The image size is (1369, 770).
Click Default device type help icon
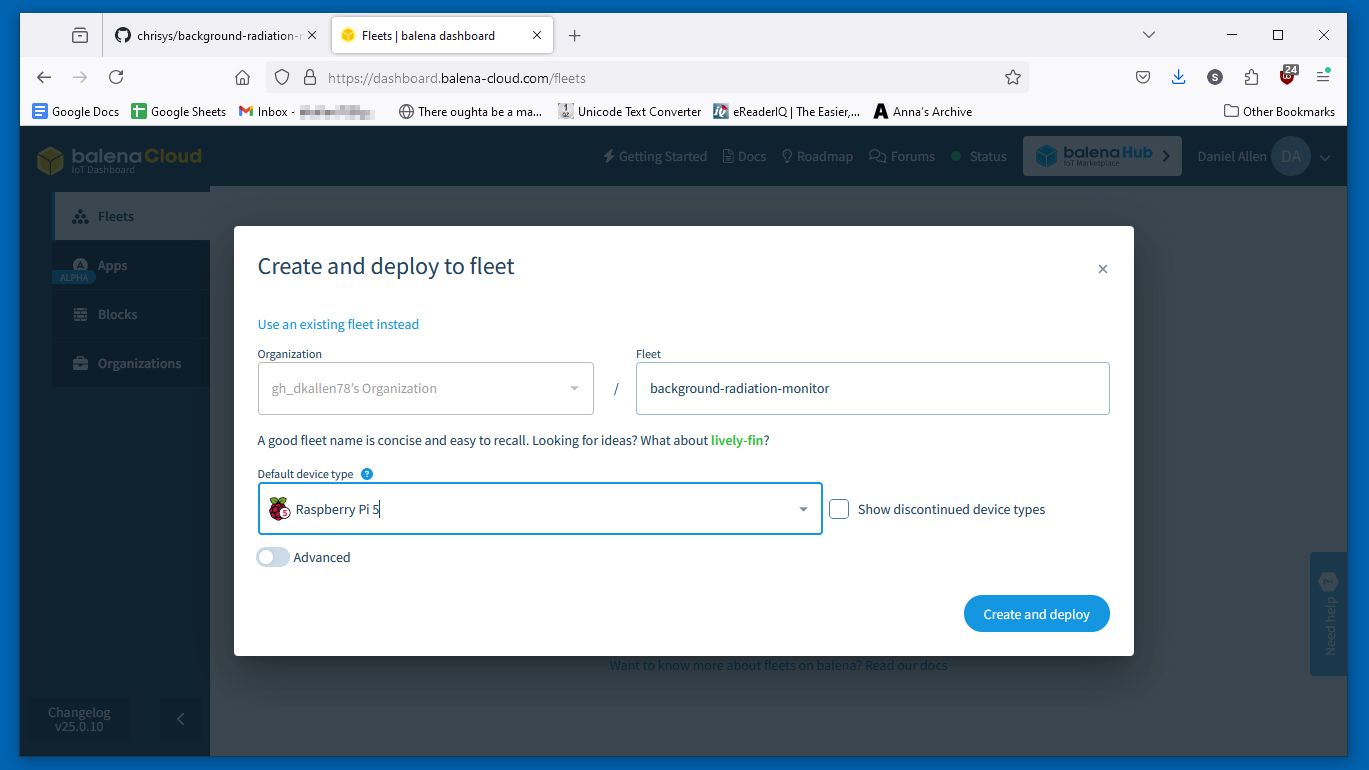pos(367,474)
